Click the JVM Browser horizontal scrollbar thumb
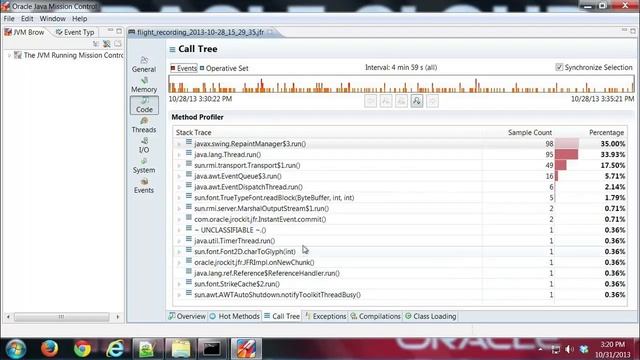This screenshot has height=360, width=640. click(x=61, y=317)
